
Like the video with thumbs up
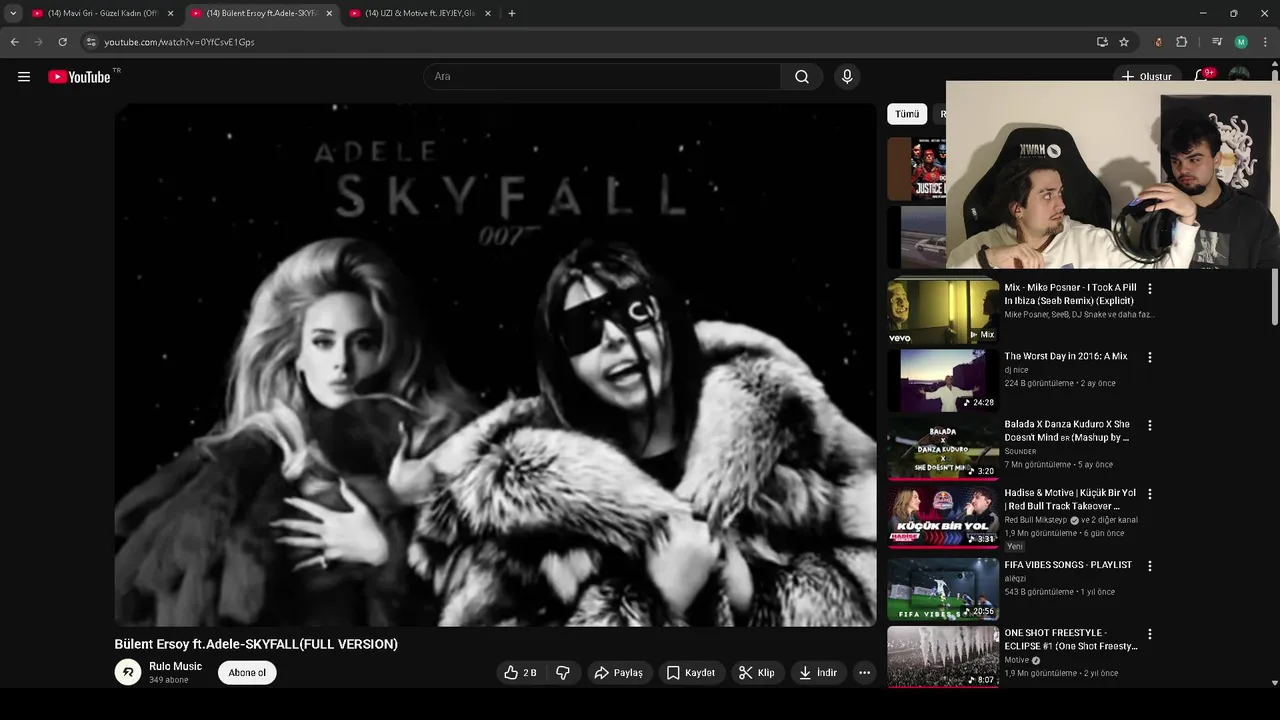pyautogui.click(x=523, y=673)
